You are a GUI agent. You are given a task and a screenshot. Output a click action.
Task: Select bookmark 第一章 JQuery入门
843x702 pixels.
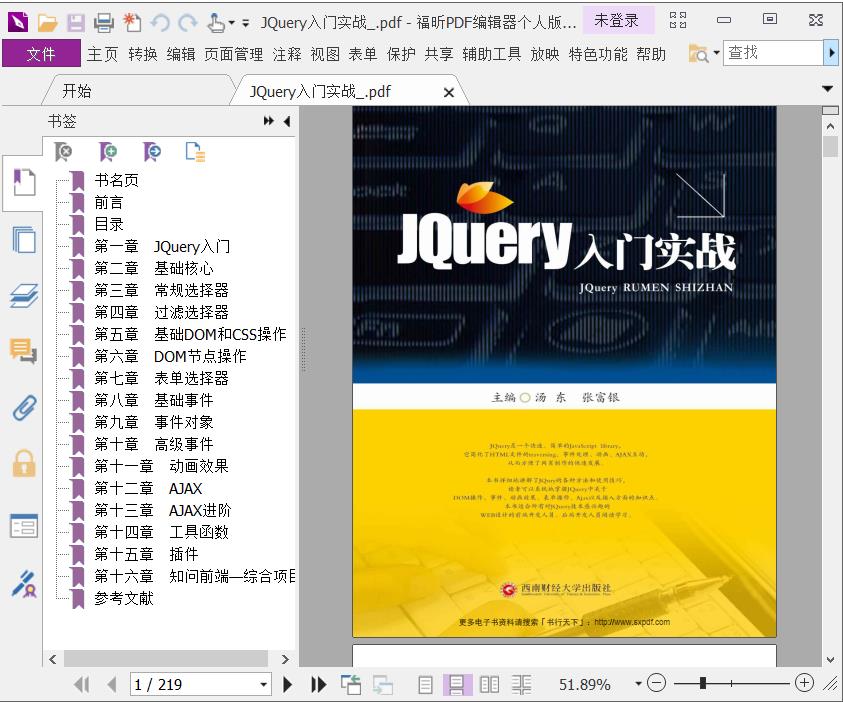point(162,246)
